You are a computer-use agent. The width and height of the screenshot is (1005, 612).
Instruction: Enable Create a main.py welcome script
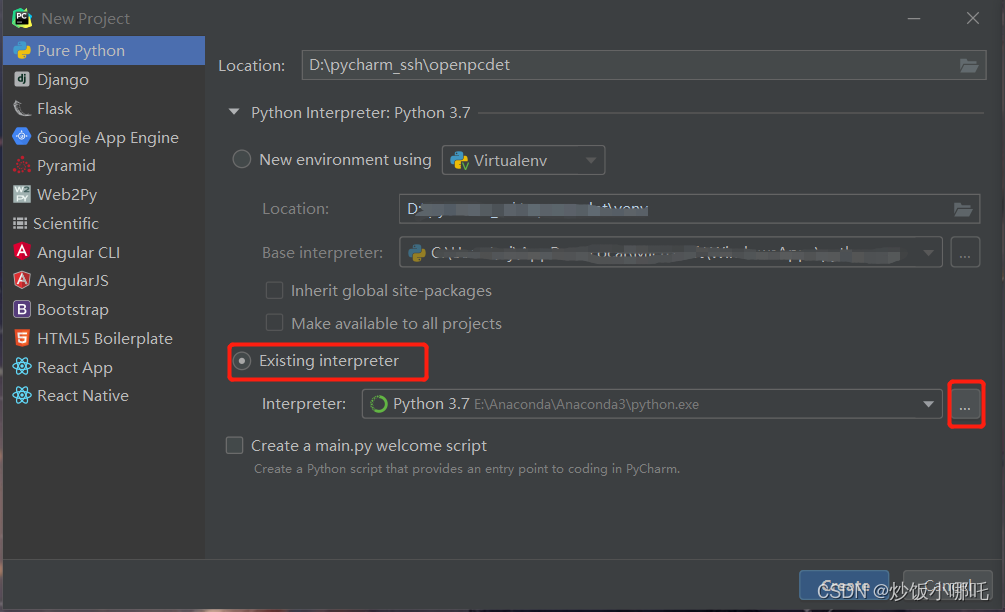tap(235, 445)
